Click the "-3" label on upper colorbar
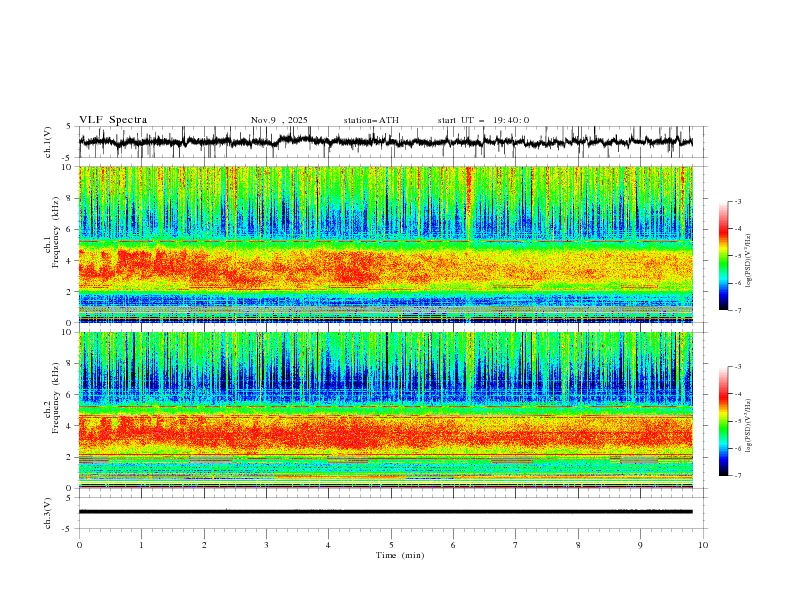 pos(738,201)
